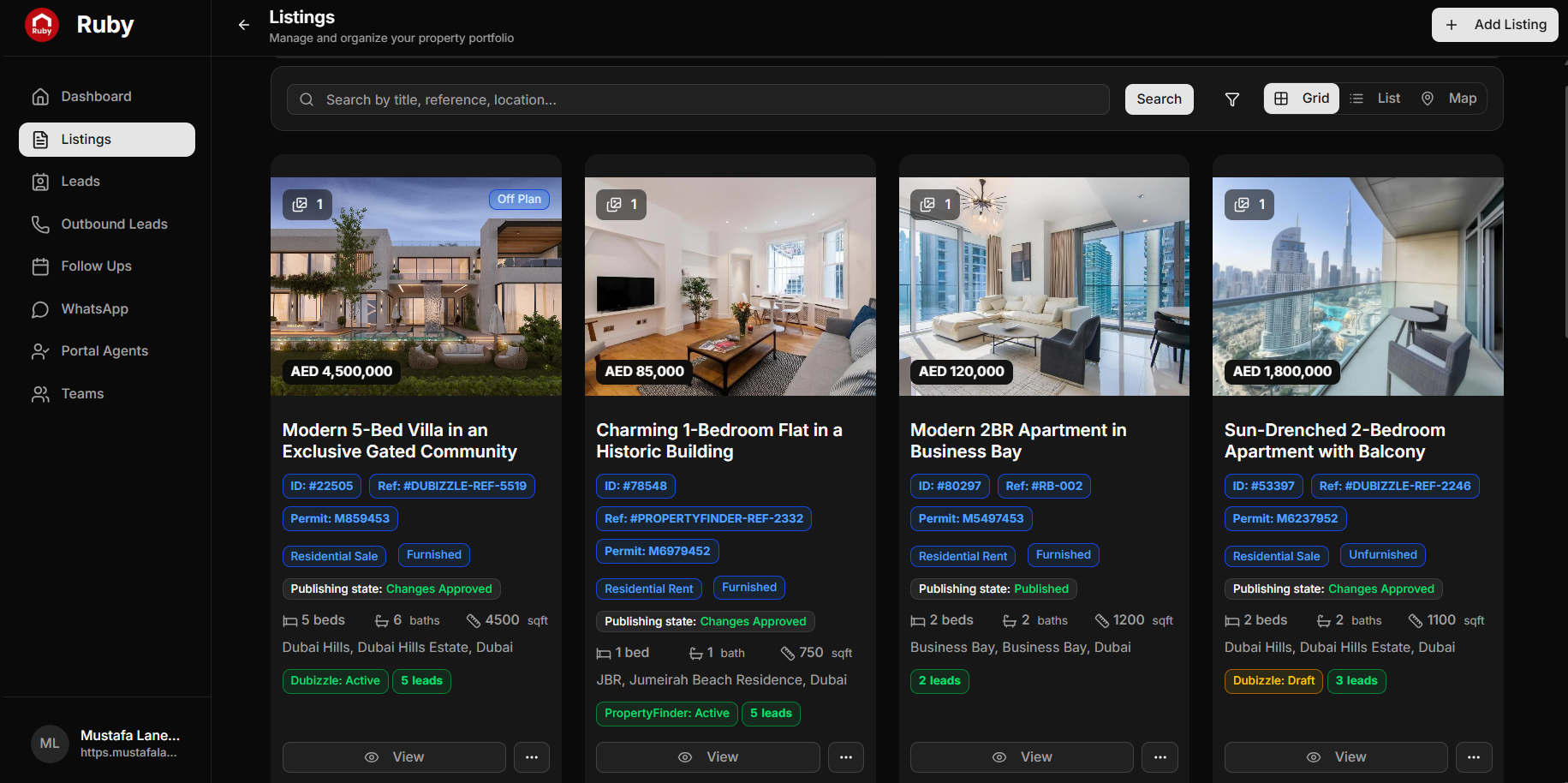1568x783 pixels.
Task: Switch to the List view
Action: (x=1374, y=98)
